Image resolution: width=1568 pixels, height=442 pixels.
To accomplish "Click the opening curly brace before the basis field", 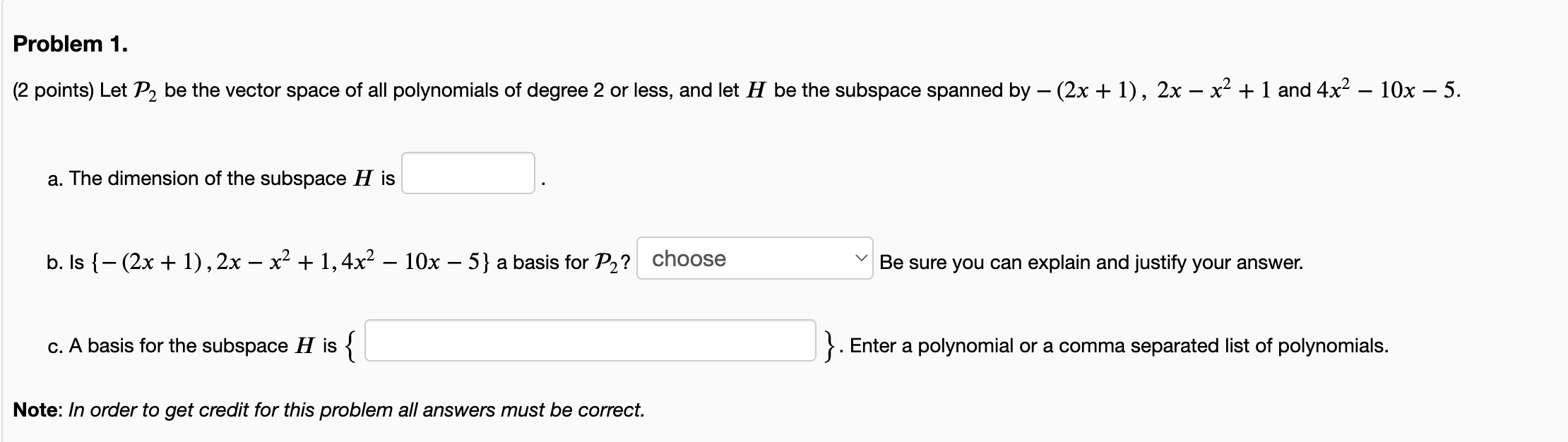I will coord(350,345).
